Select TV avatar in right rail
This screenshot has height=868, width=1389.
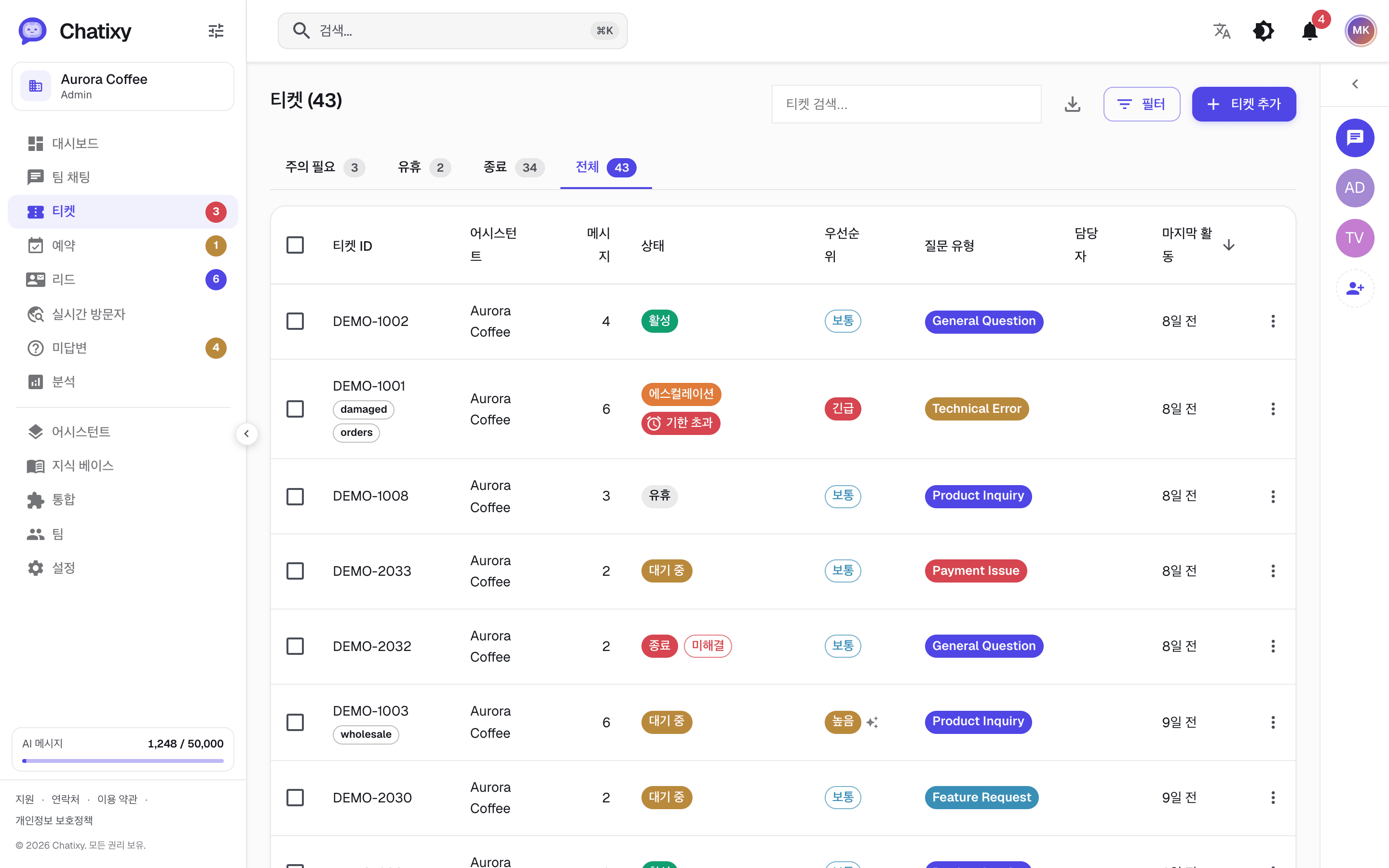tap(1355, 238)
